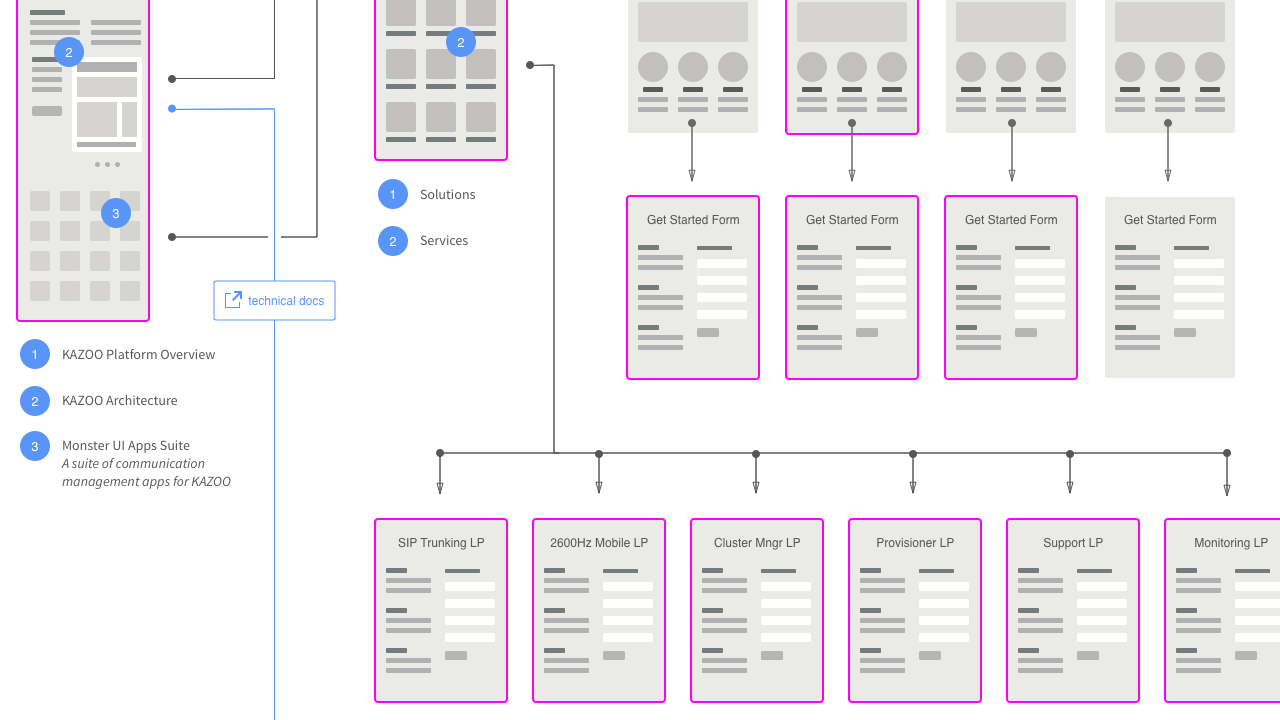This screenshot has height=720, width=1280.
Task: Select the "2" Services badge
Action: [393, 241]
